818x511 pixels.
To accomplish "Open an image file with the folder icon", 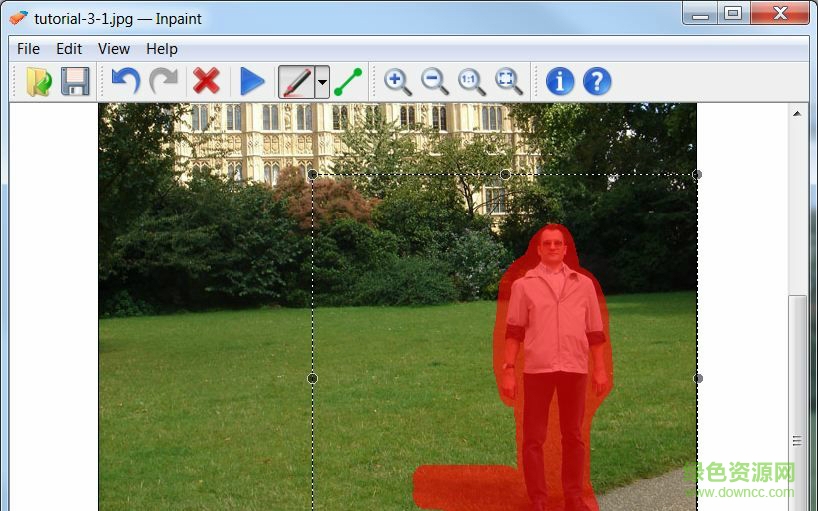I will point(39,81).
